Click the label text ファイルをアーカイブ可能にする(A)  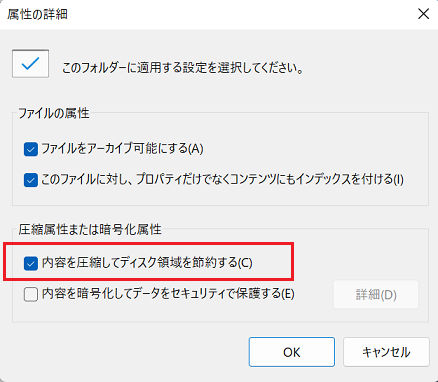click(x=122, y=149)
